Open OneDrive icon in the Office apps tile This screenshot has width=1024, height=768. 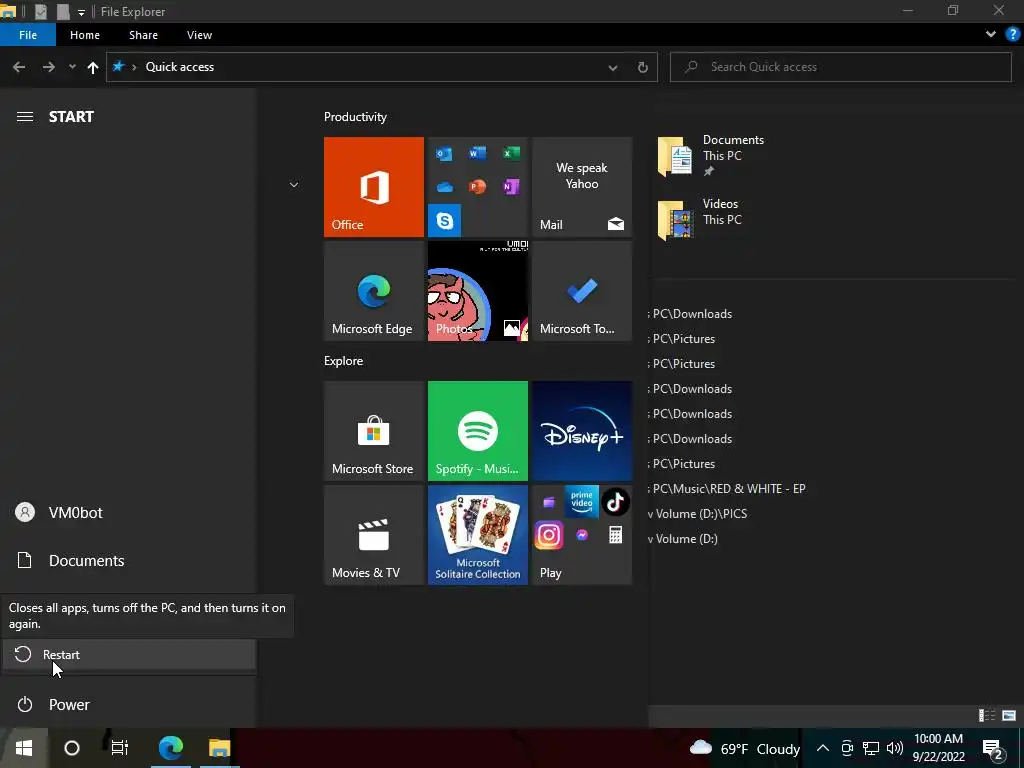click(445, 187)
